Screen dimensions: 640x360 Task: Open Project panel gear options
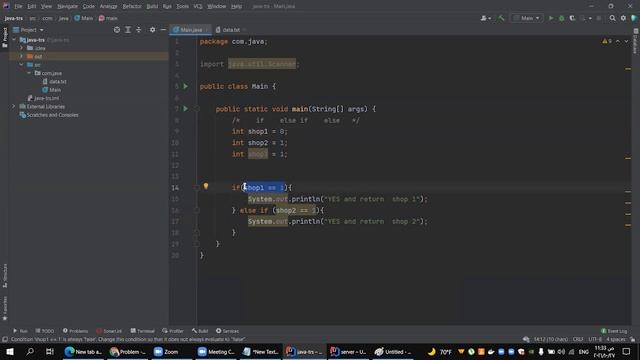[x=152, y=30]
